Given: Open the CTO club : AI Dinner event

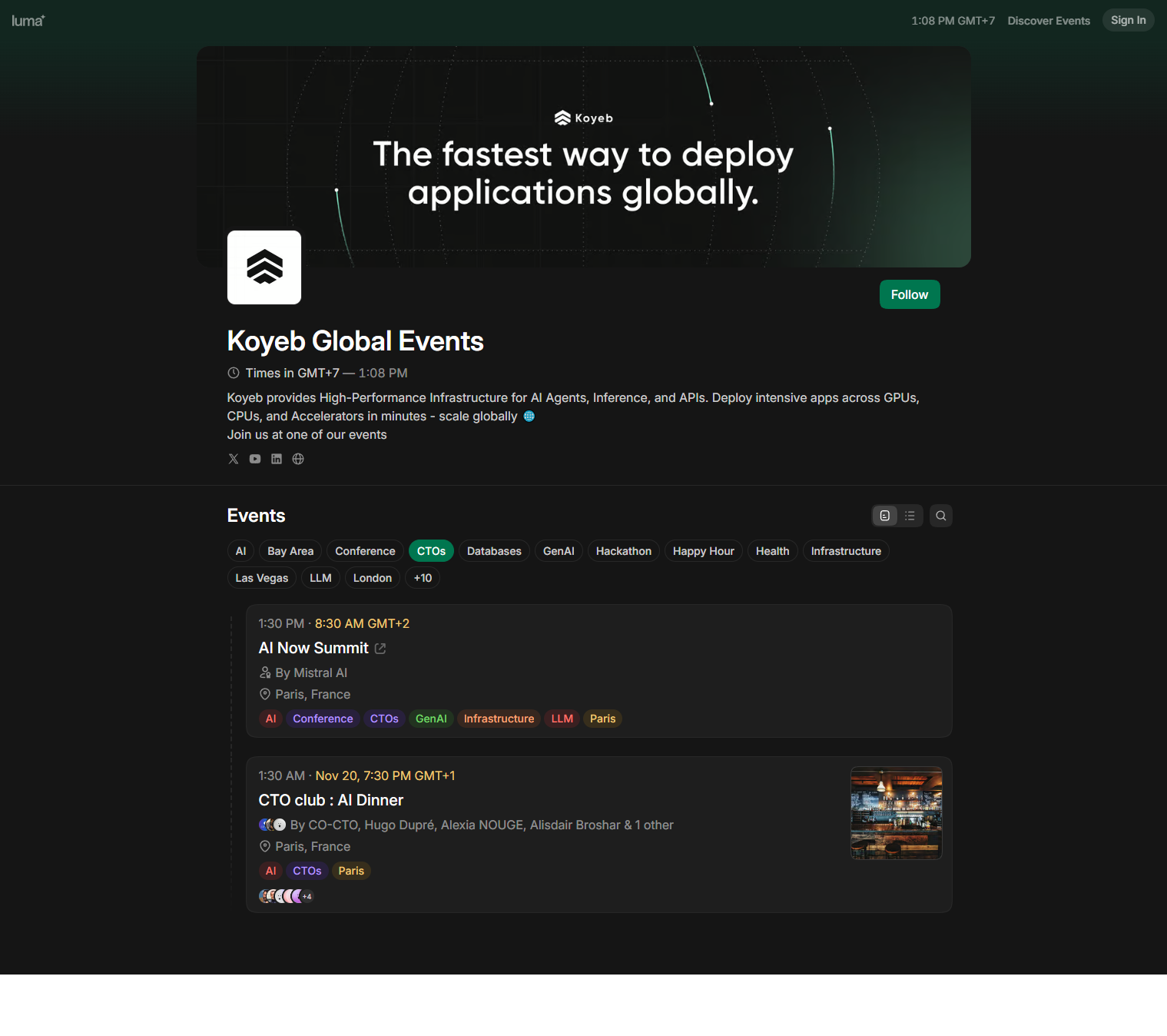Looking at the screenshot, I should pos(331,800).
